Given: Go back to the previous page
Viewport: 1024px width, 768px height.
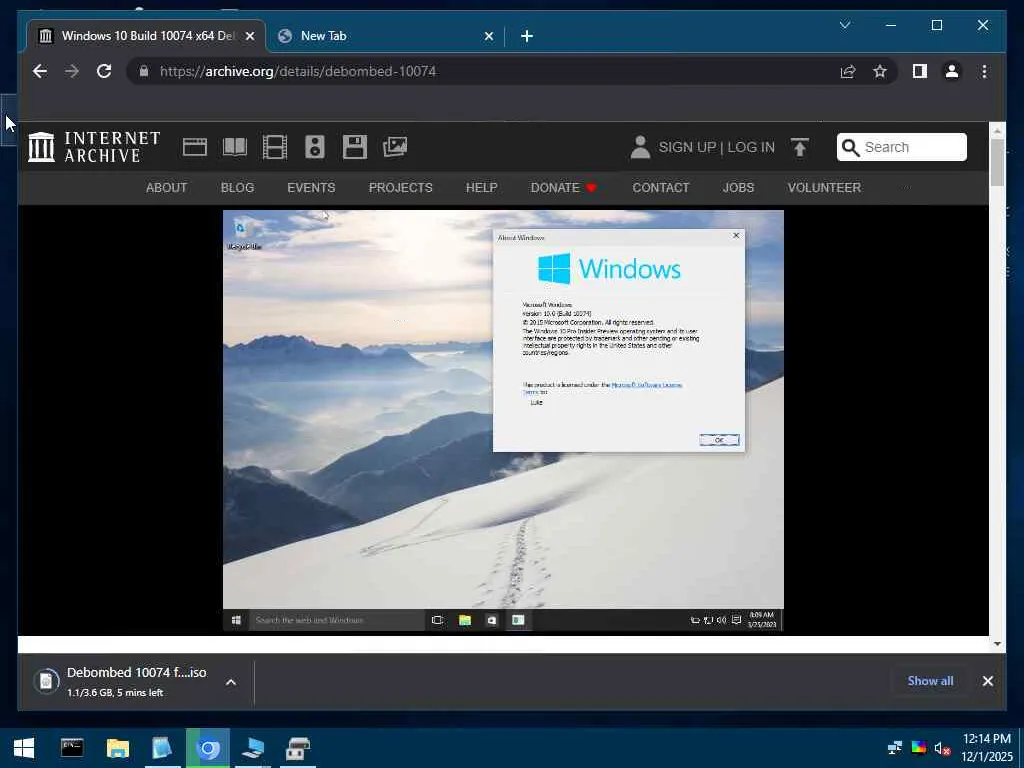Looking at the screenshot, I should click(40, 71).
